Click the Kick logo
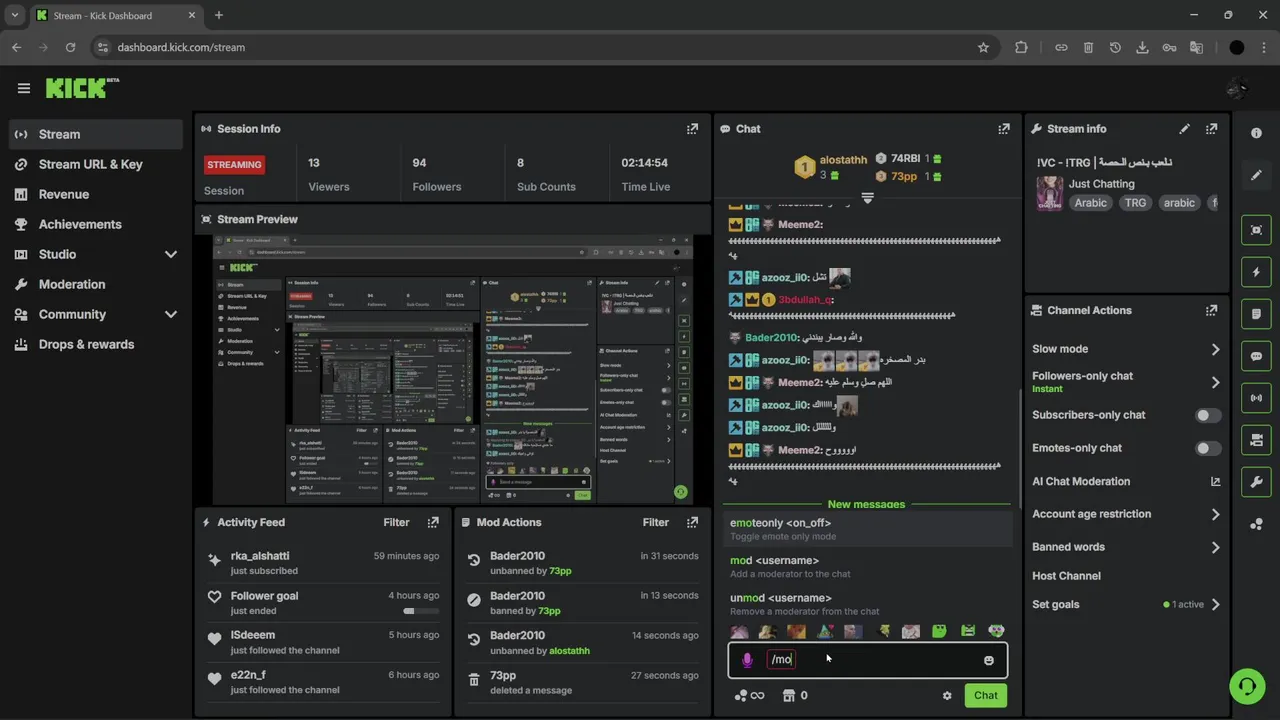Viewport: 1280px width, 720px height. (82, 88)
